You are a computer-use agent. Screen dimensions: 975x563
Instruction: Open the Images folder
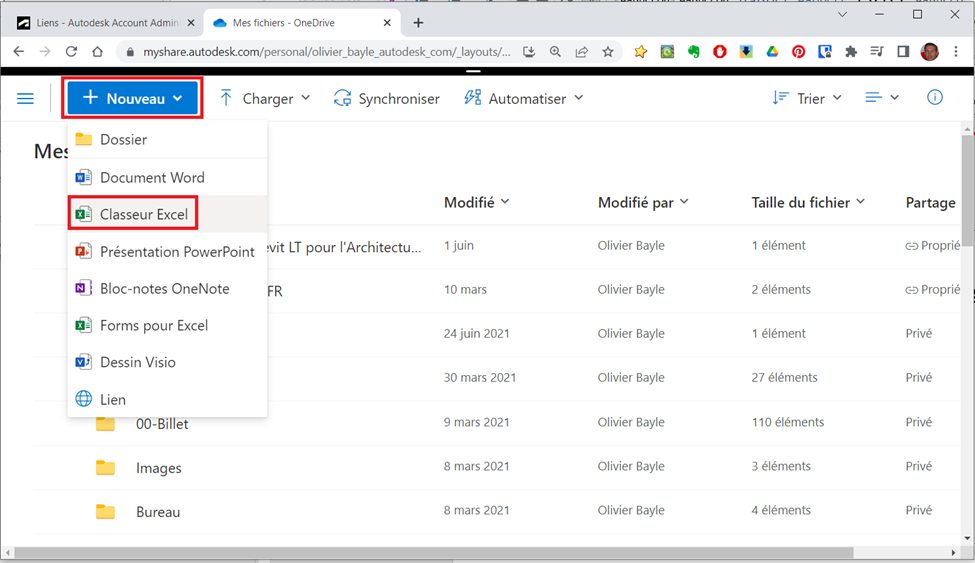pos(159,468)
